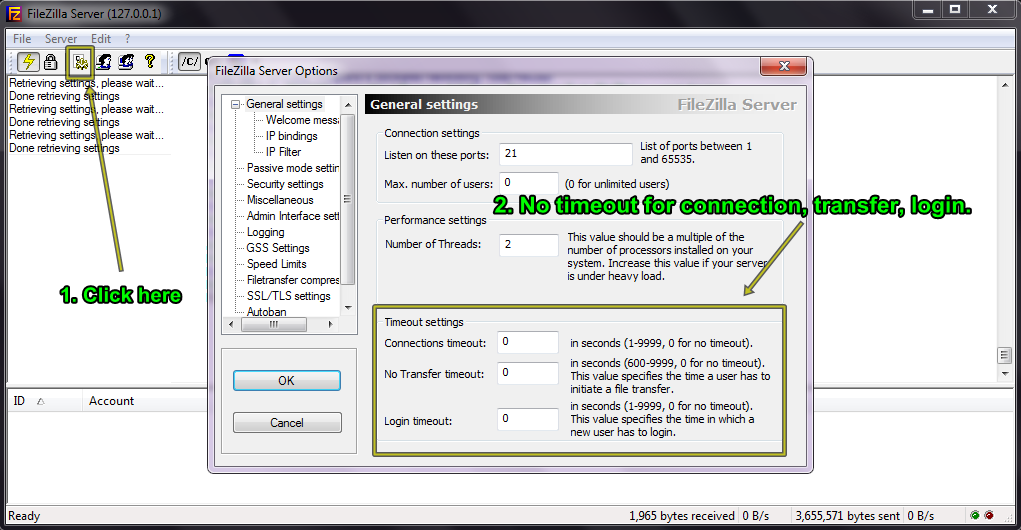Click the lock server padlock icon

pyautogui.click(x=50, y=62)
